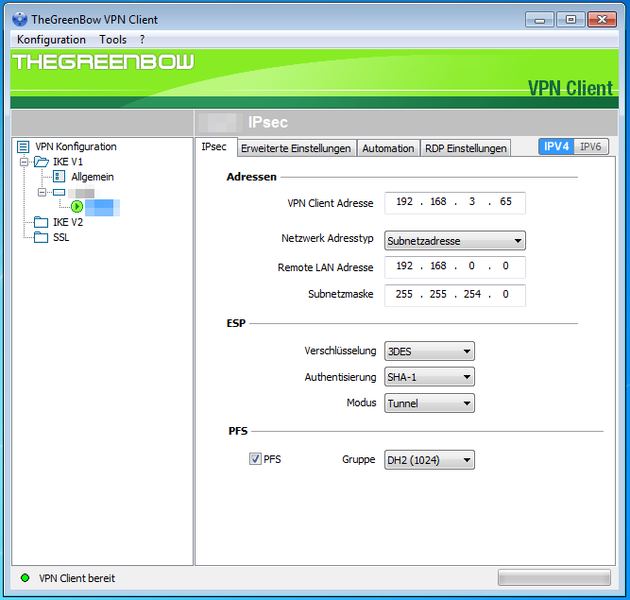Open the Authentisierung SHA-1 dropdown
630x600 pixels.
click(x=429, y=377)
